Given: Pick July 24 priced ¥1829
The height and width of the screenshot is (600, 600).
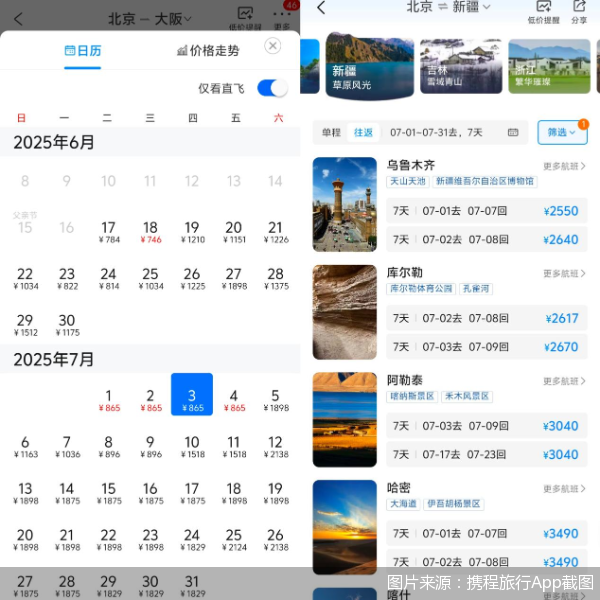Looking at the screenshot, I should point(192,540).
